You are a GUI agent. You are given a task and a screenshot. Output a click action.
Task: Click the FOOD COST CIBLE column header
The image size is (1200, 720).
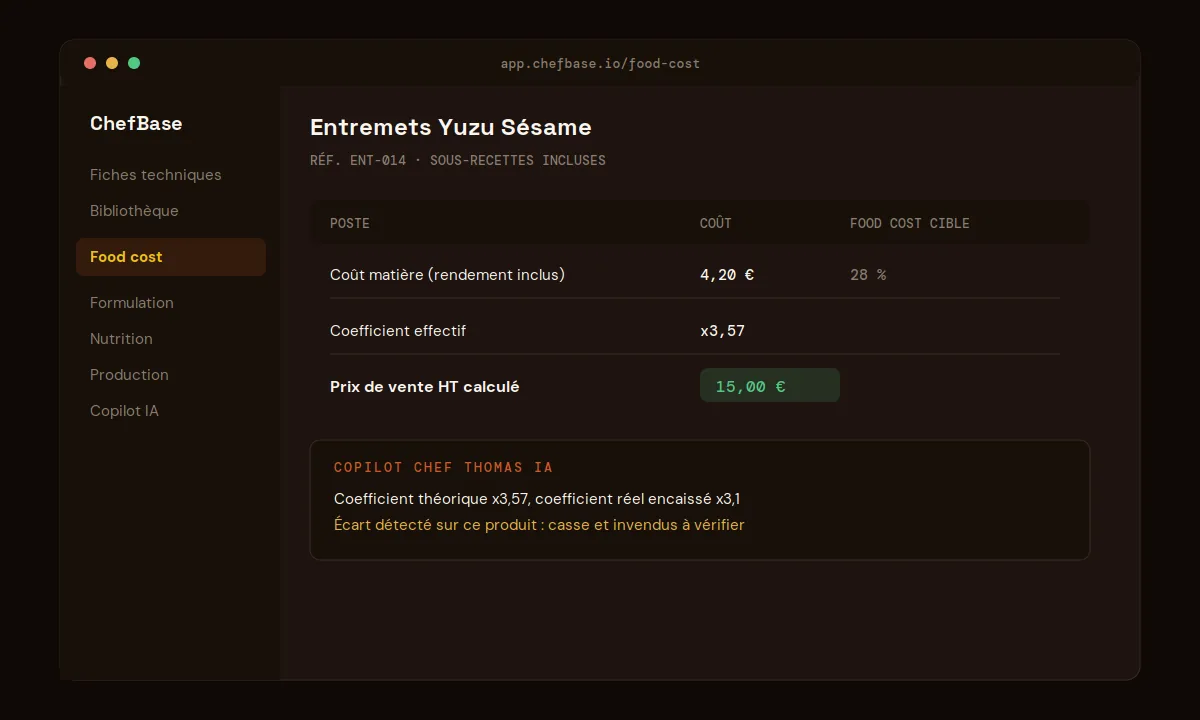(x=910, y=223)
